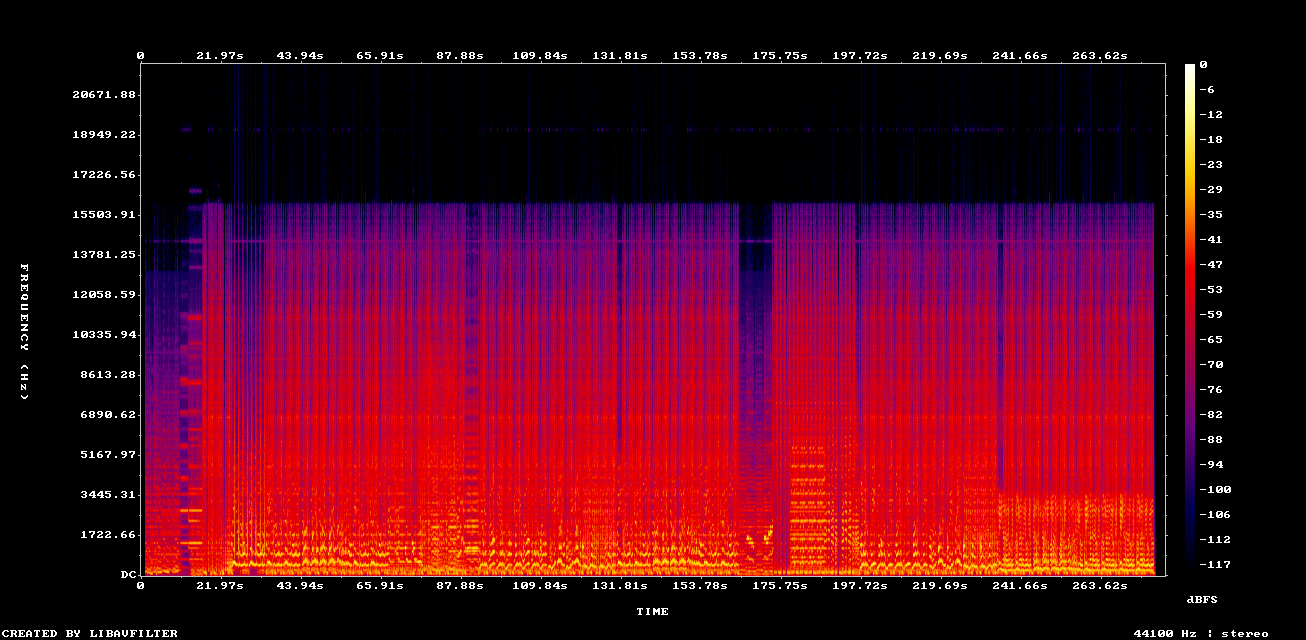Click the -70 dBFS scale value
1306x640 pixels.
pyautogui.click(x=1210, y=364)
